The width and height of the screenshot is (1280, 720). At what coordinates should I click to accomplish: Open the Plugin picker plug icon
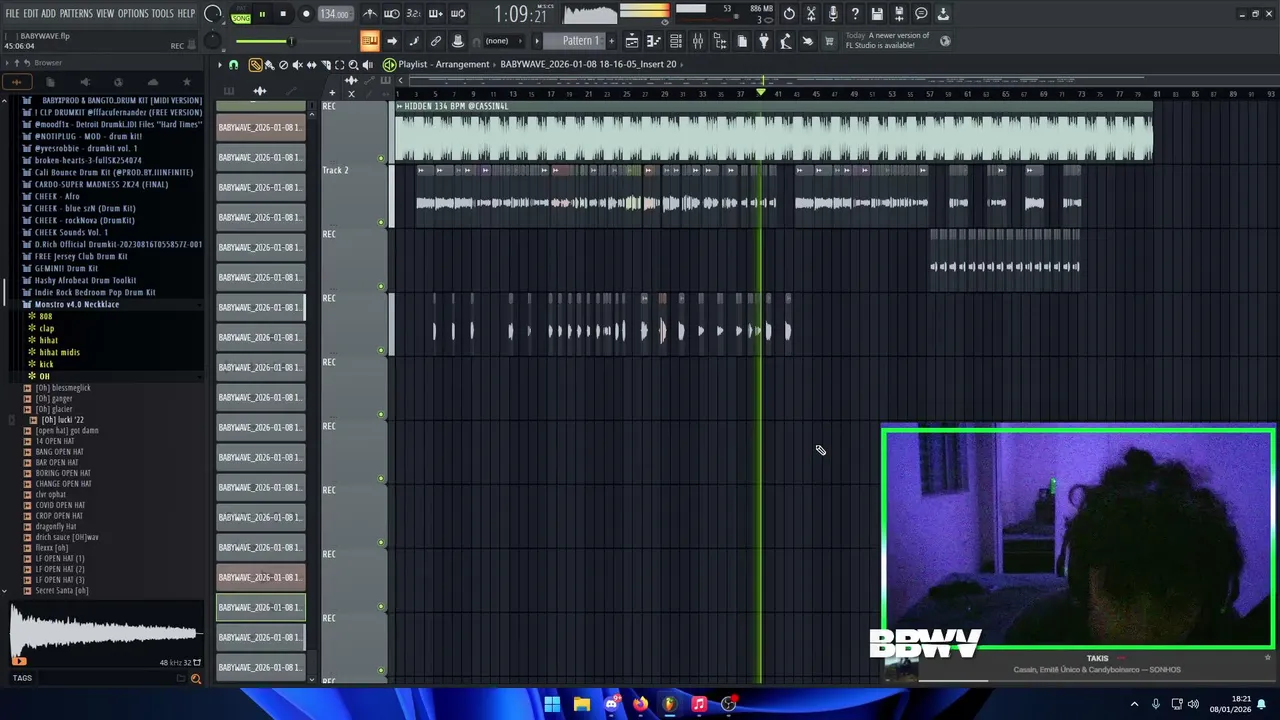pos(764,41)
